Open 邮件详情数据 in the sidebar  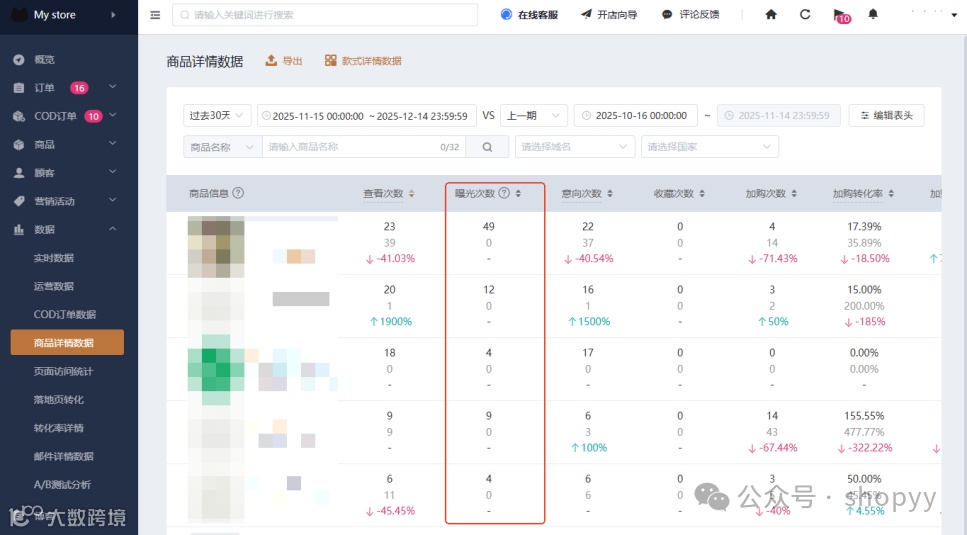click(x=64, y=456)
